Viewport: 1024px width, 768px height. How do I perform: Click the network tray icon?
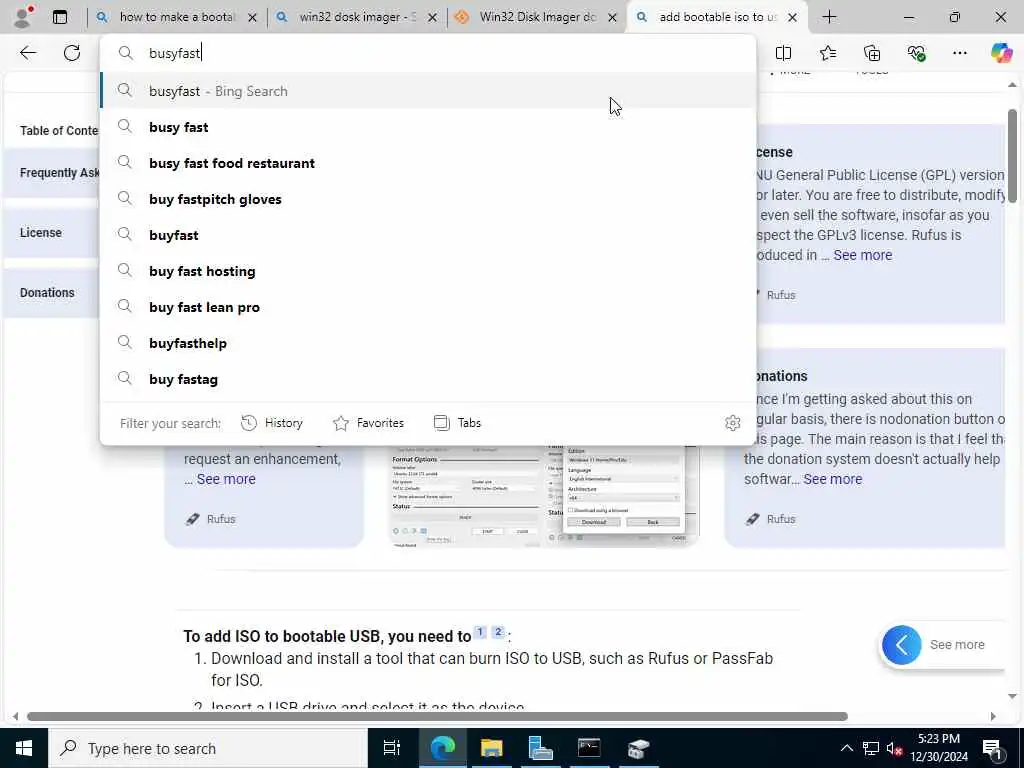871,748
